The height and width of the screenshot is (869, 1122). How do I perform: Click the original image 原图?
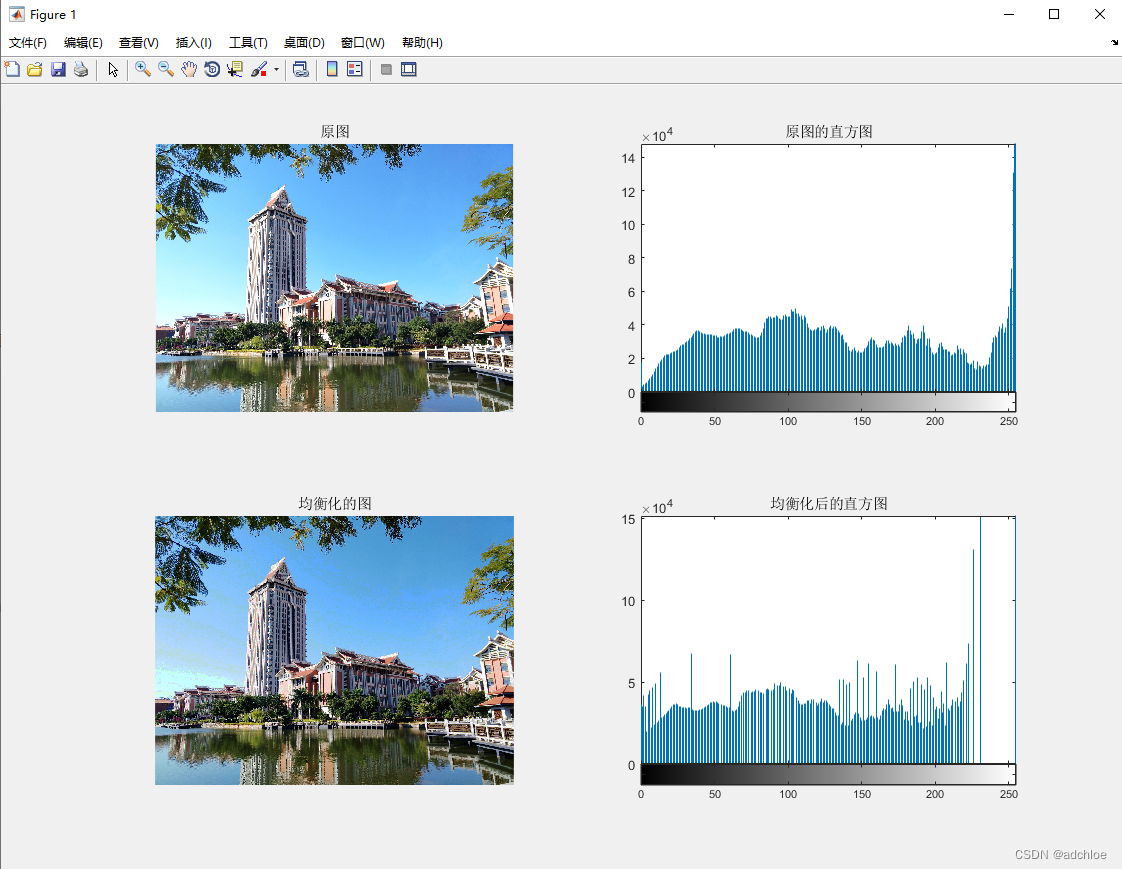334,278
